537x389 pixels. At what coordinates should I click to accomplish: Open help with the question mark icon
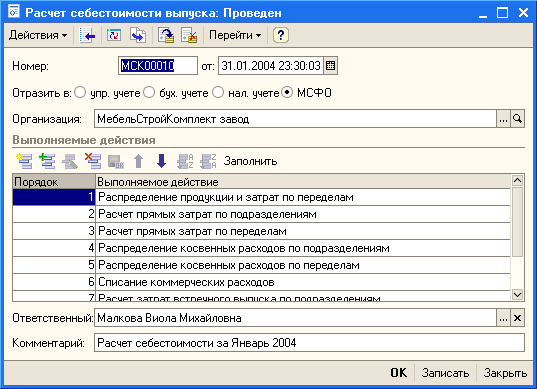coord(281,35)
